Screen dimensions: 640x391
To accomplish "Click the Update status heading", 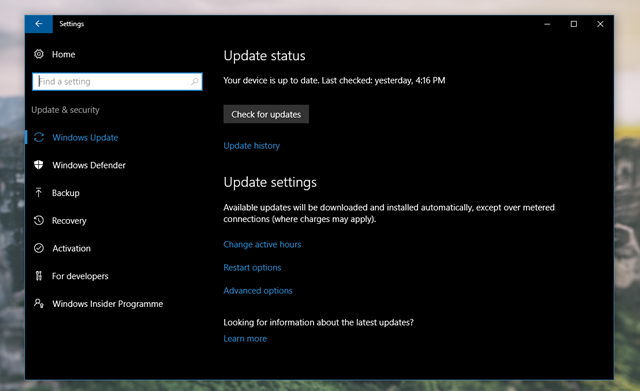I will [264, 56].
